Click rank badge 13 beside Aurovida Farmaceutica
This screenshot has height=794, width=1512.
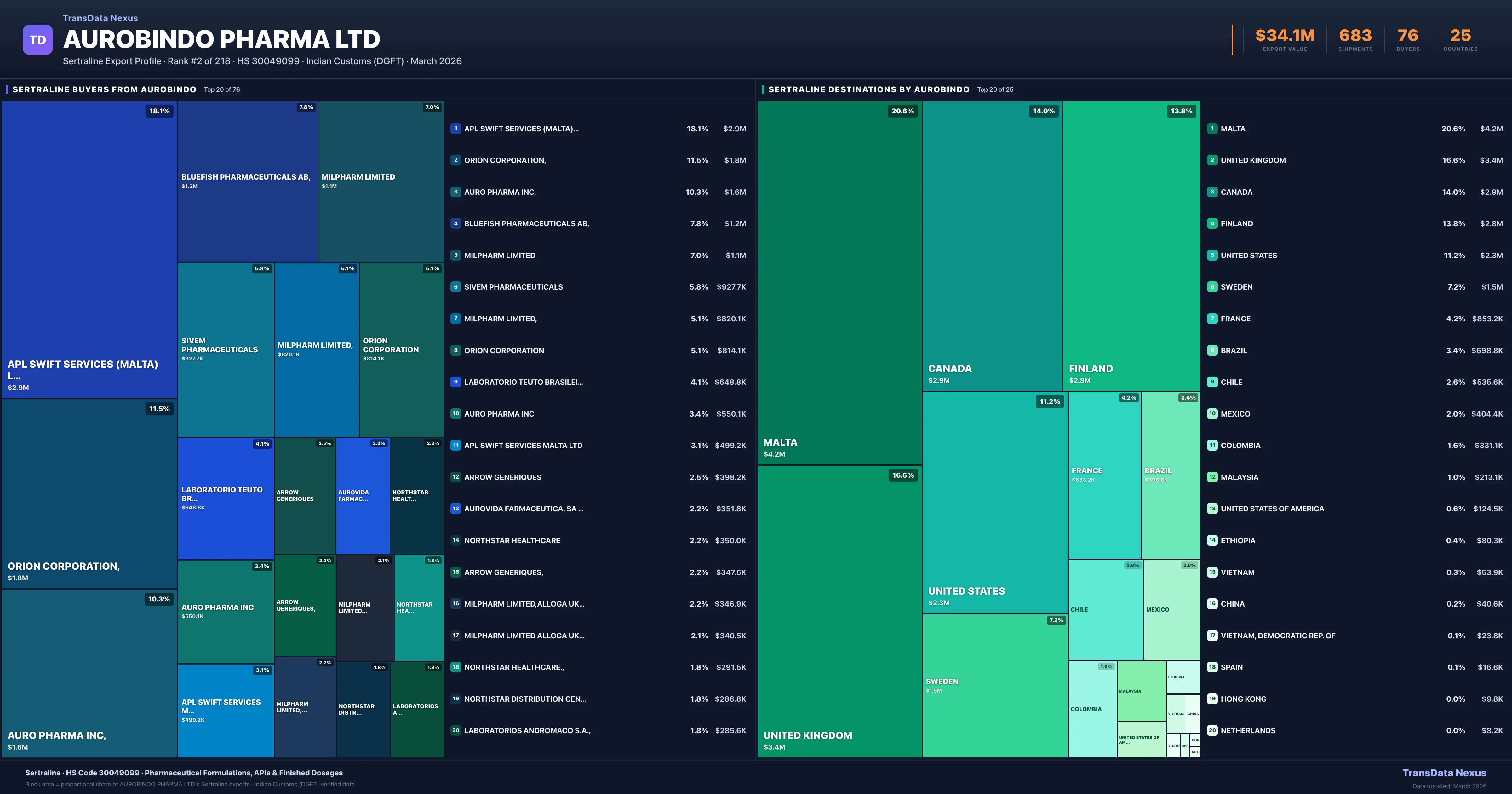point(455,509)
